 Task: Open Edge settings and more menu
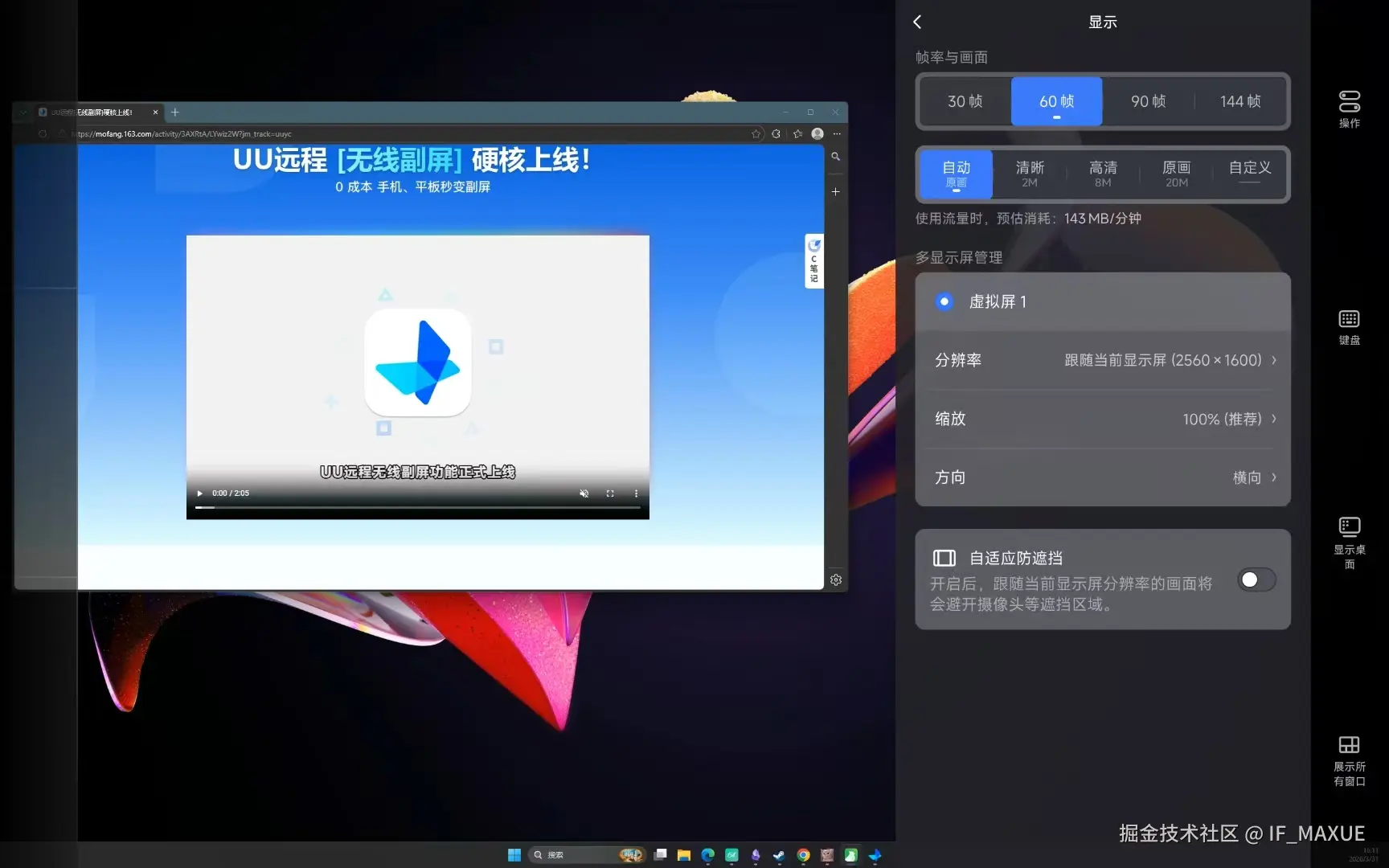click(x=837, y=134)
